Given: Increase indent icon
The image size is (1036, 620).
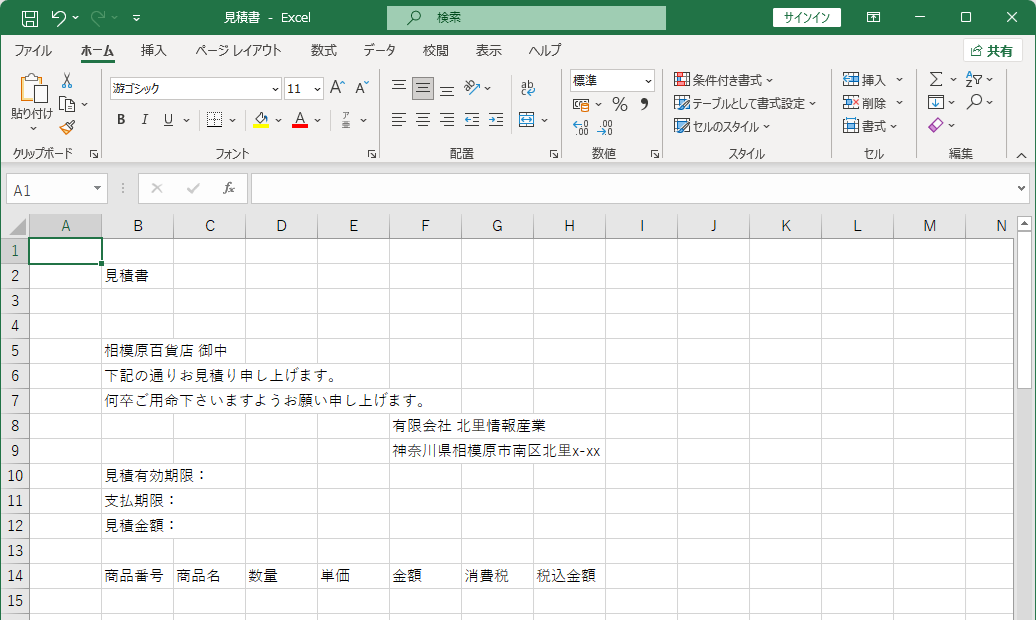Looking at the screenshot, I should pyautogui.click(x=496, y=120).
